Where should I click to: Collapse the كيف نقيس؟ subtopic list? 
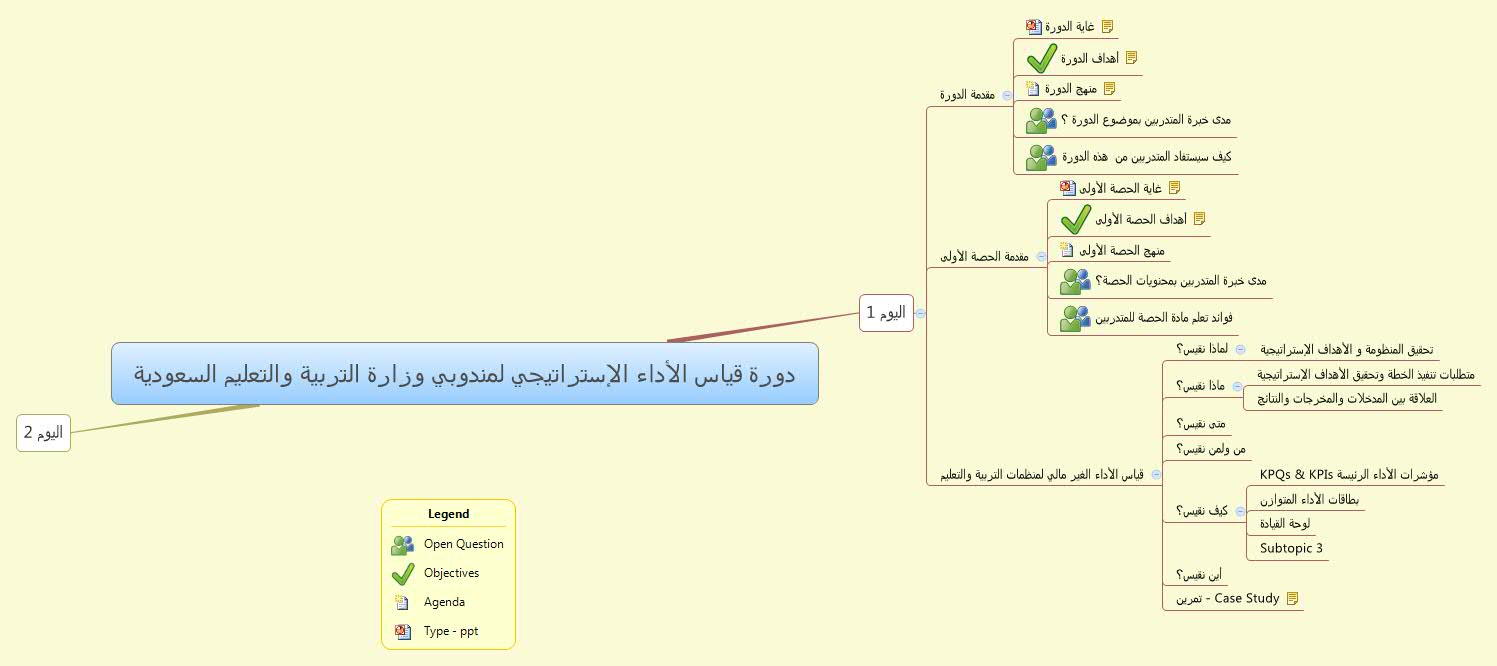pyautogui.click(x=1240, y=510)
